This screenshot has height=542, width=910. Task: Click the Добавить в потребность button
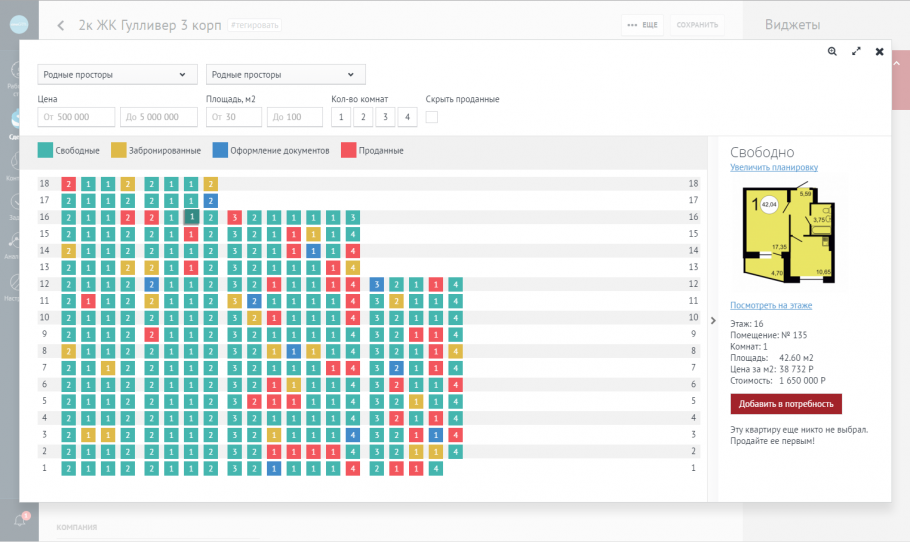point(786,404)
